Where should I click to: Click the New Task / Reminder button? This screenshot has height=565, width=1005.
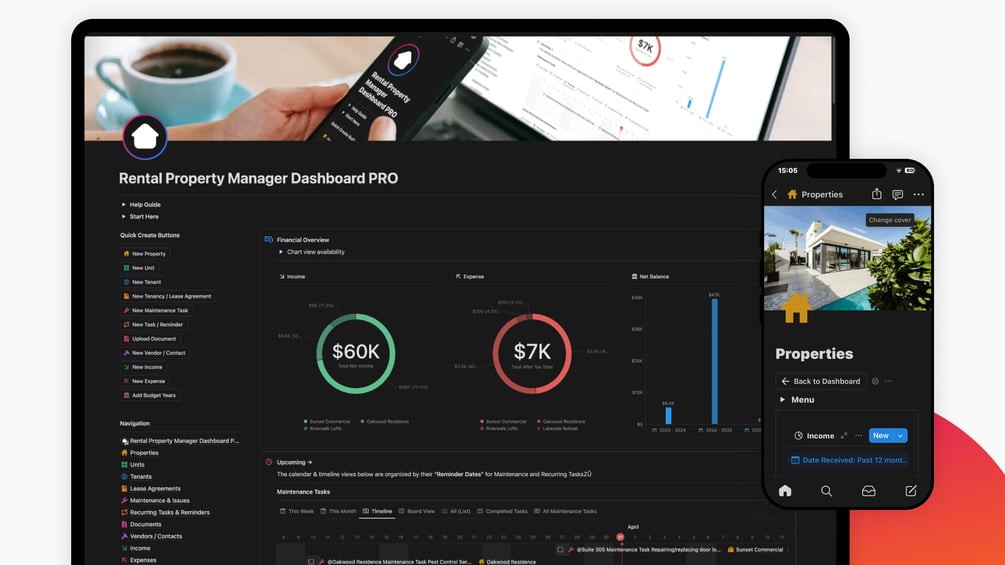coord(153,324)
